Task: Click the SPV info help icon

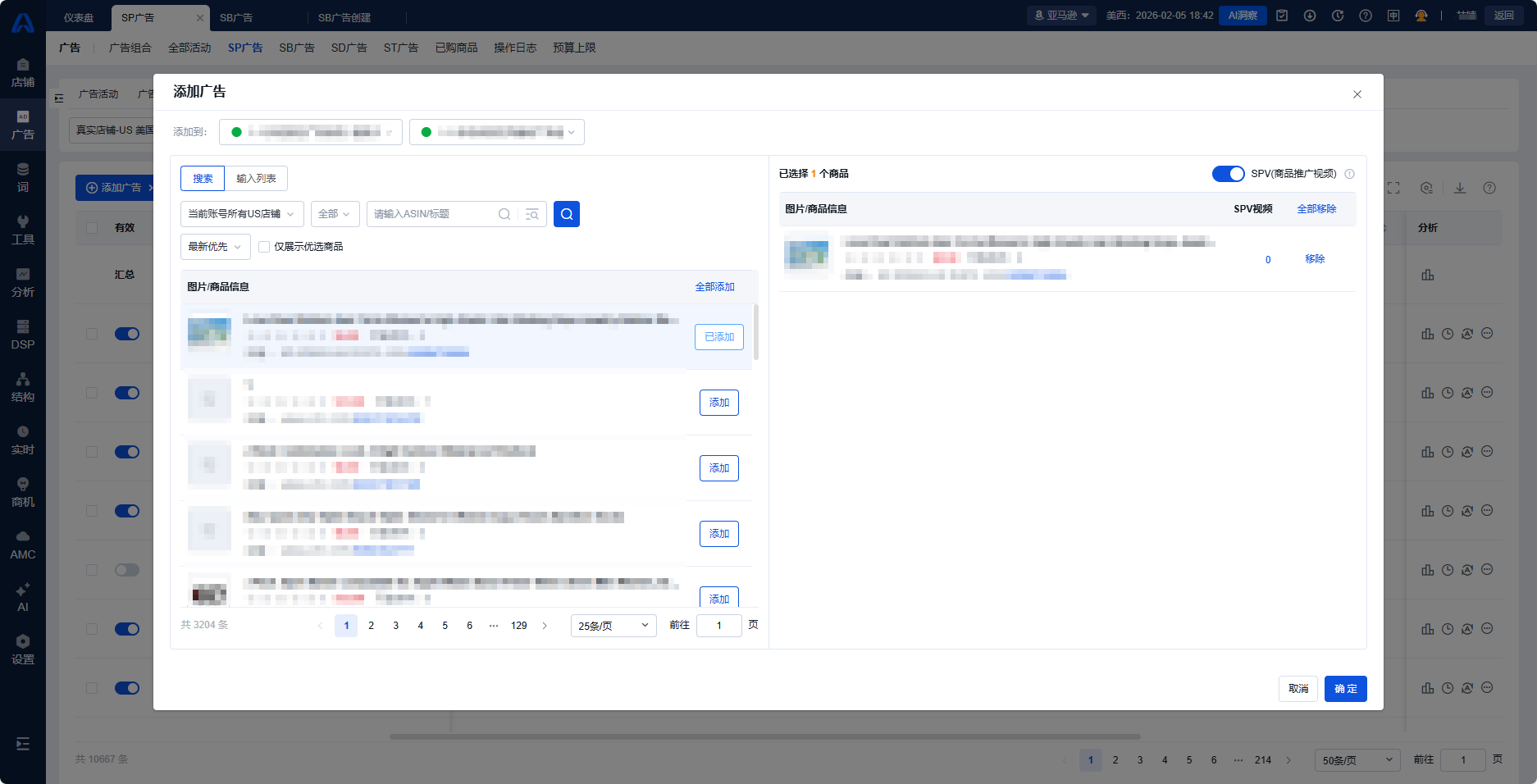Action: 1349,174
